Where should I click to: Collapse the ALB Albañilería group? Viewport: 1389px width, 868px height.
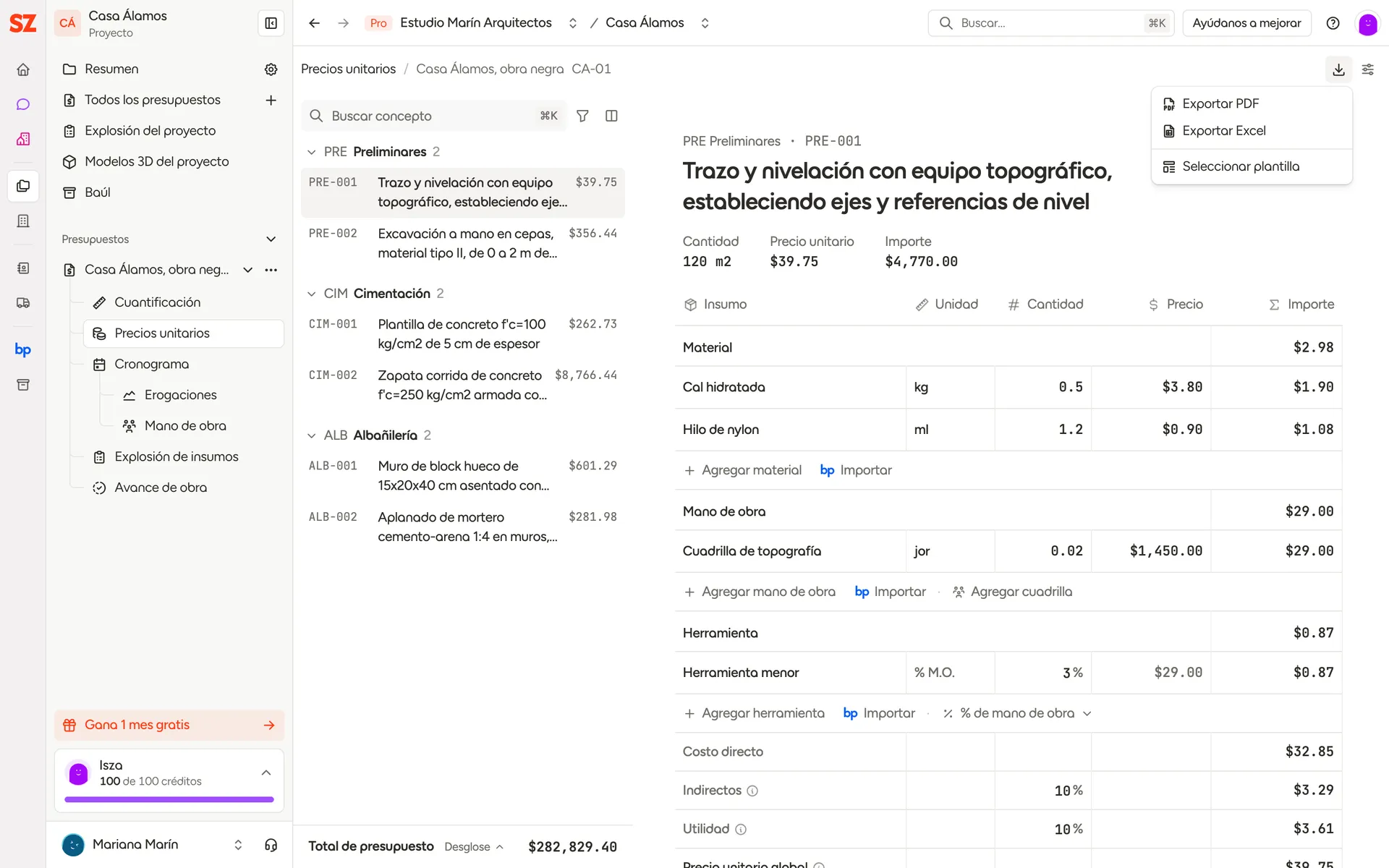point(312,435)
